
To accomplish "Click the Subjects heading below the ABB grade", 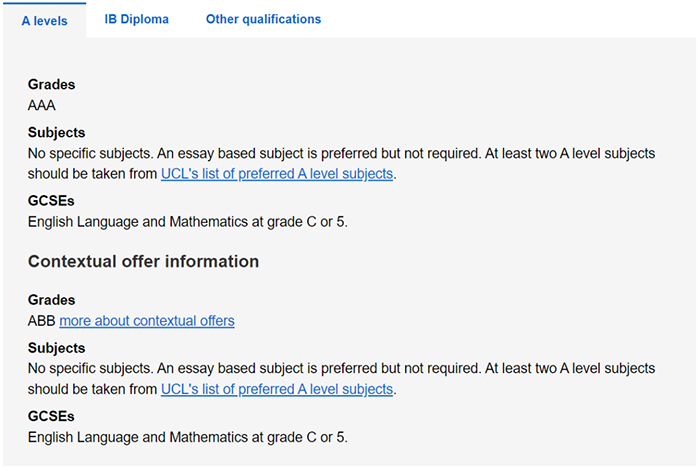I will tap(56, 348).
